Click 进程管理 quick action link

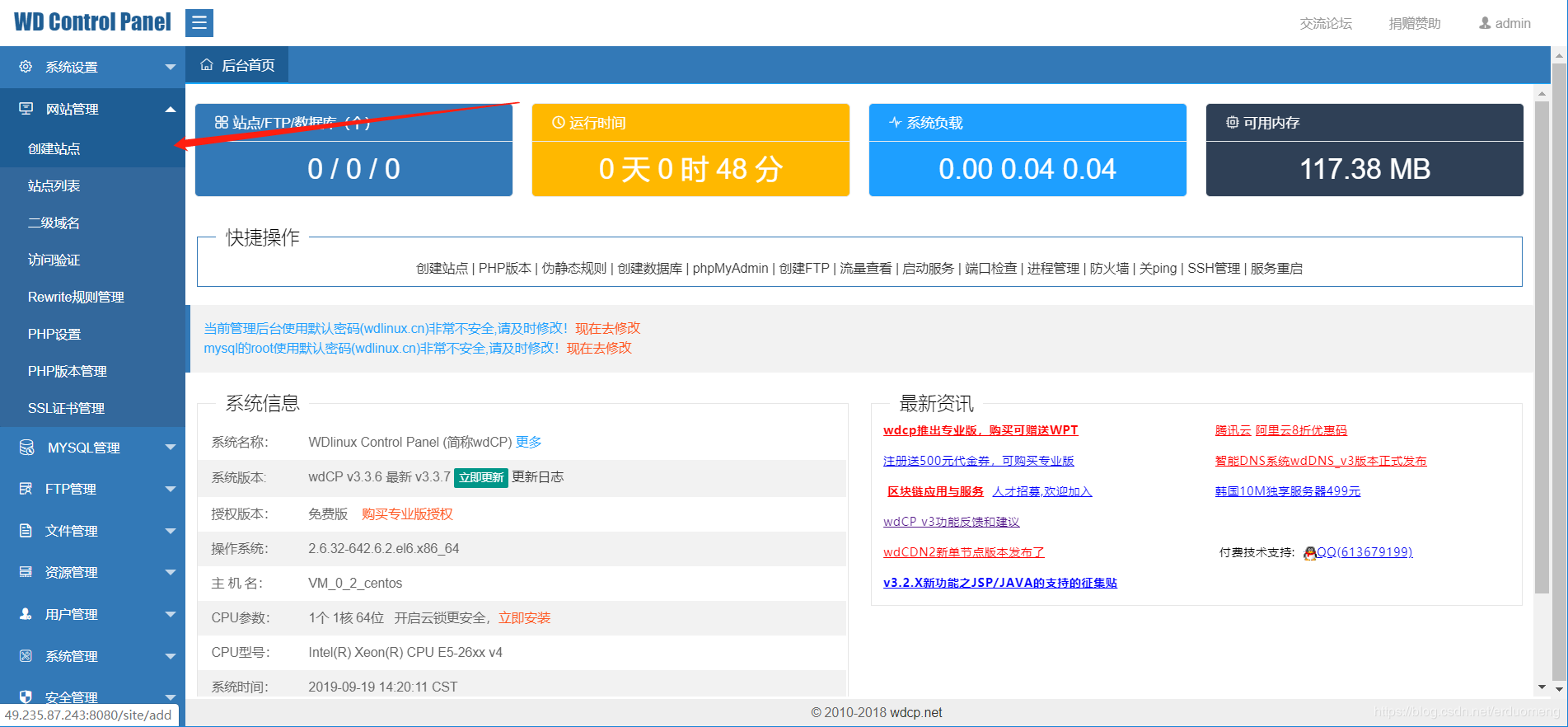pos(1053,268)
